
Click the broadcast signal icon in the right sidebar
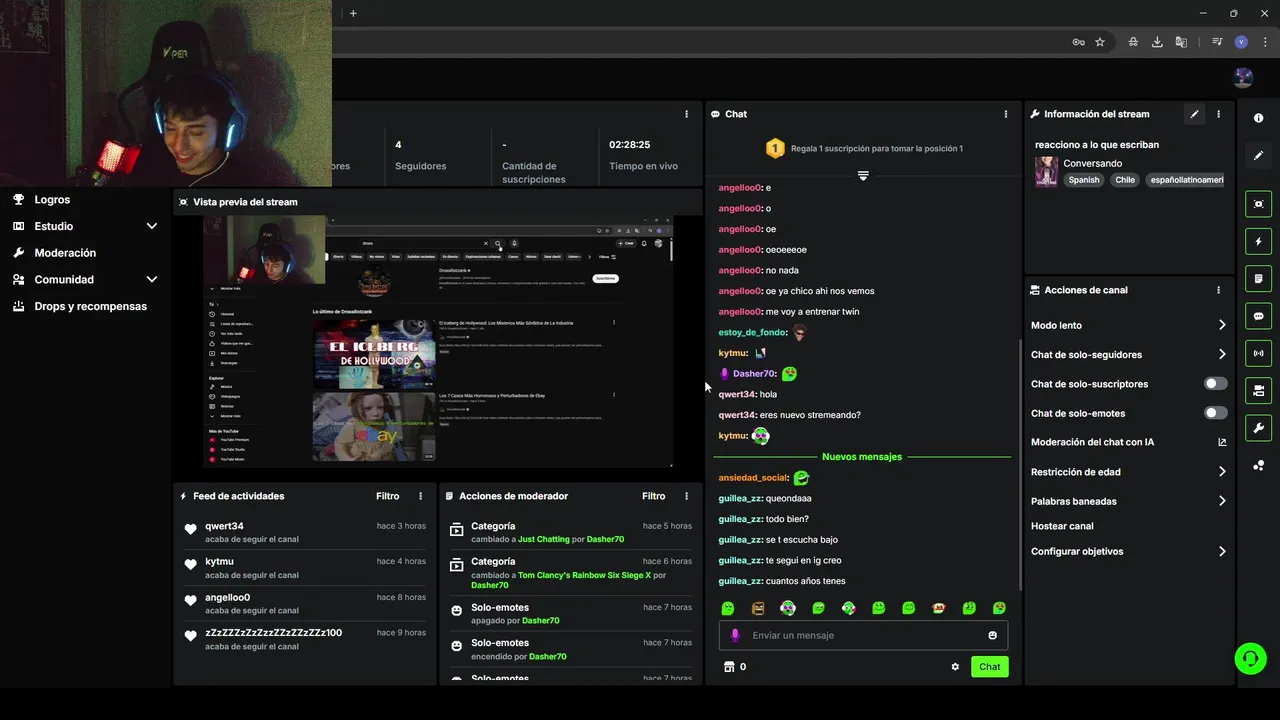click(1258, 353)
